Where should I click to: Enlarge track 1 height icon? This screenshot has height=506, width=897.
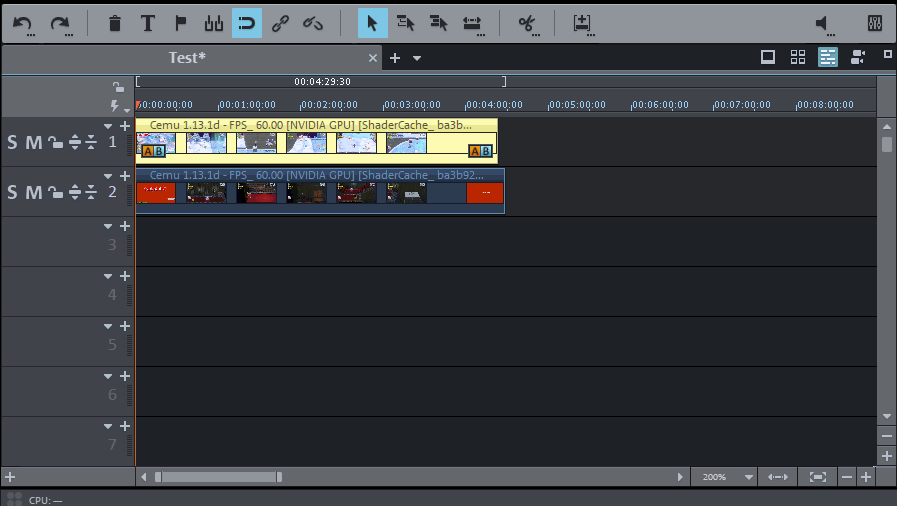pos(74,142)
